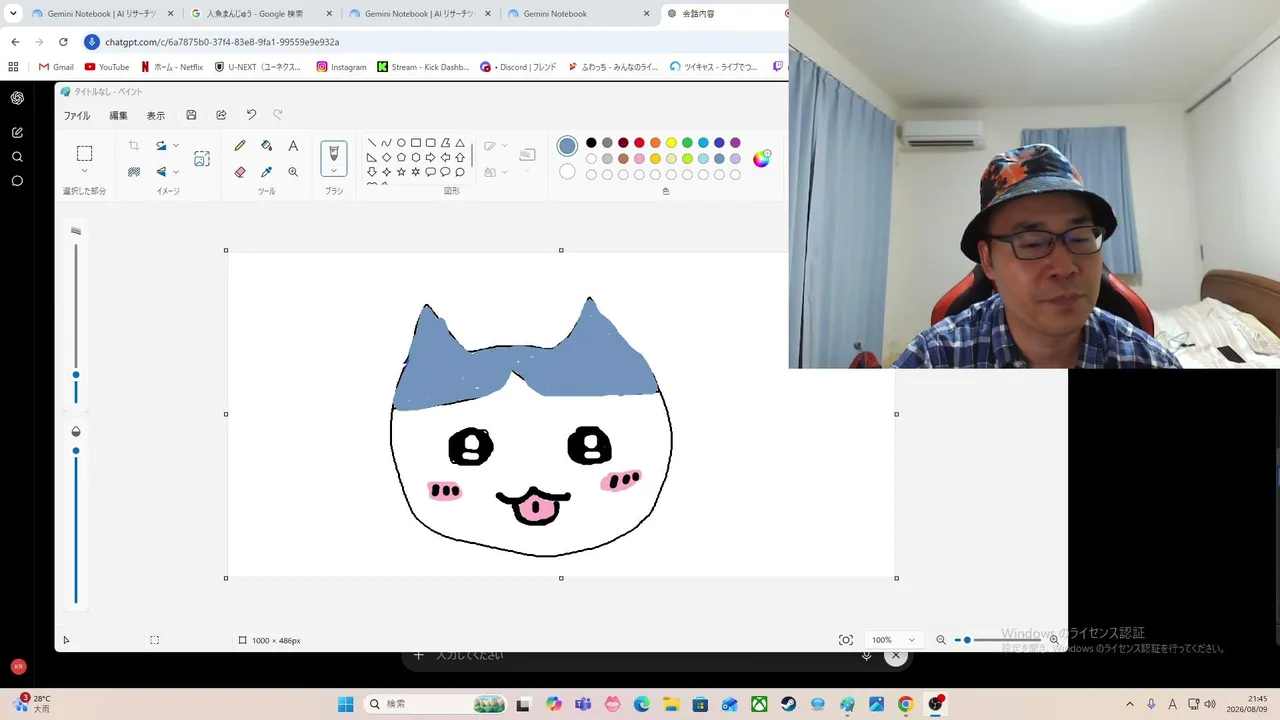The image size is (1280, 720).
Task: Click the Paint zoom slider handle
Action: 967,640
